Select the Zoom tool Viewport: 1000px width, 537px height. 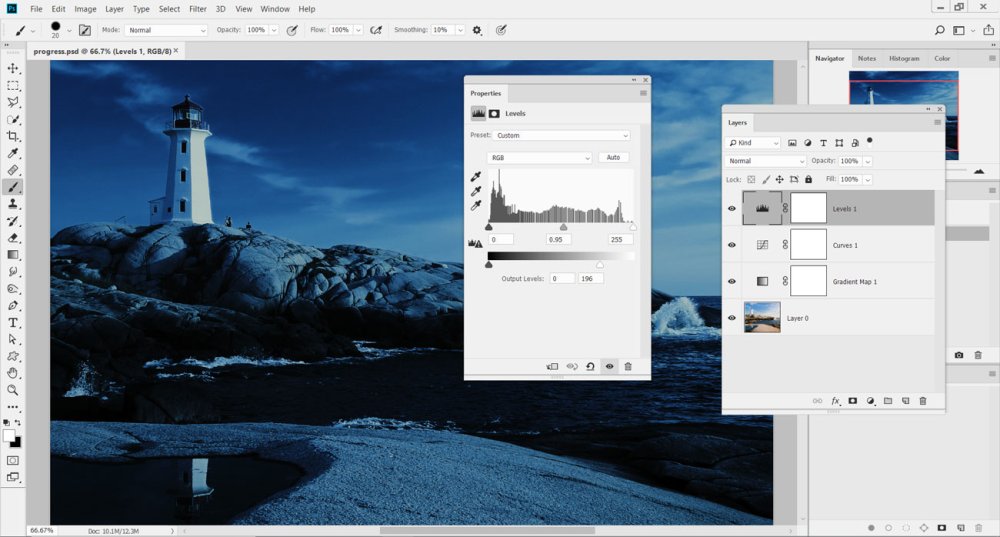[13, 390]
